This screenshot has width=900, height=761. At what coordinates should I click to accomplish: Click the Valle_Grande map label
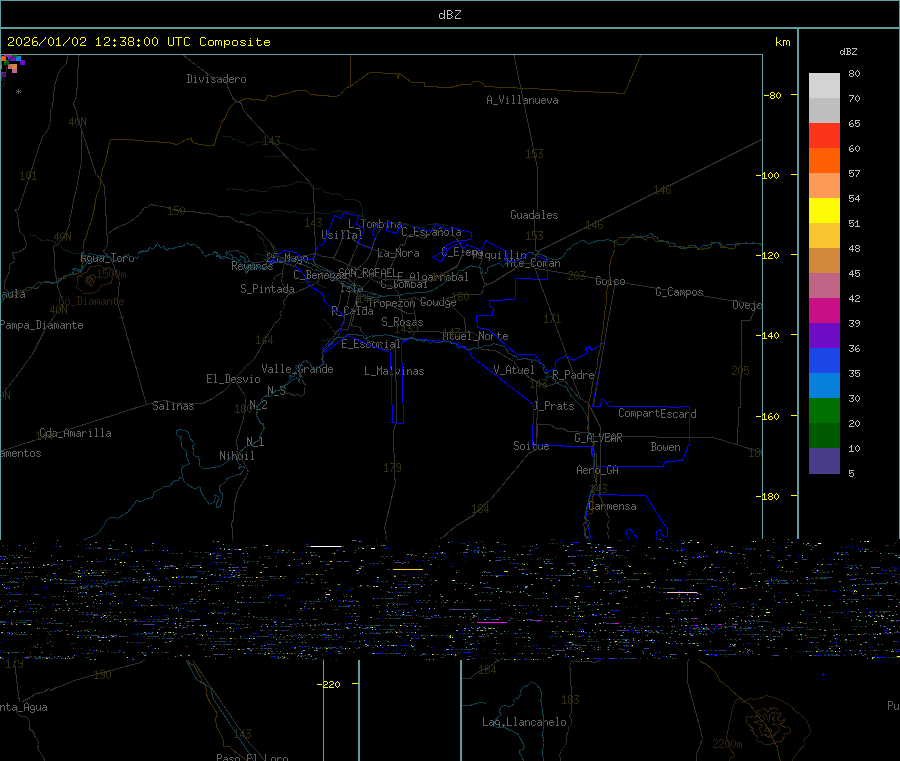(297, 369)
